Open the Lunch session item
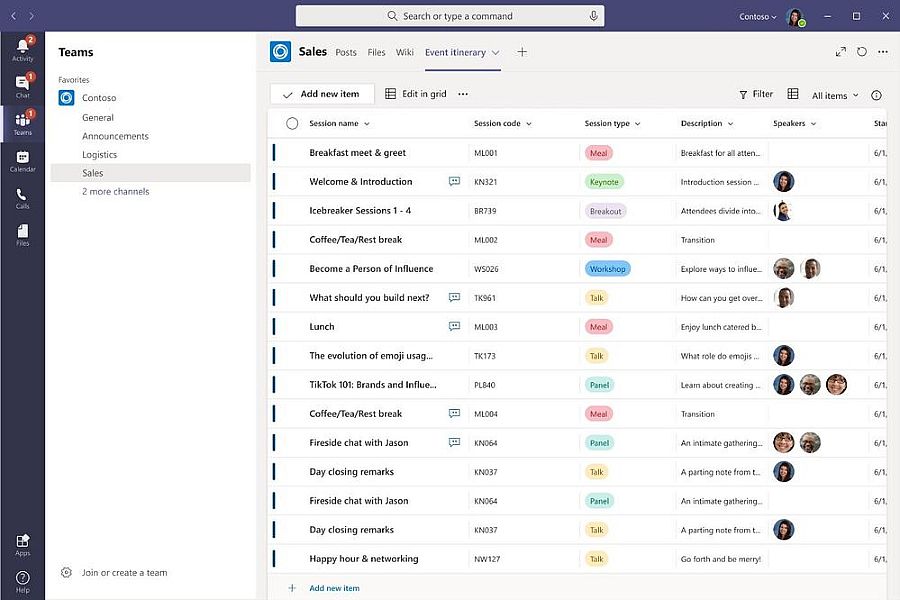 pyautogui.click(x=321, y=327)
